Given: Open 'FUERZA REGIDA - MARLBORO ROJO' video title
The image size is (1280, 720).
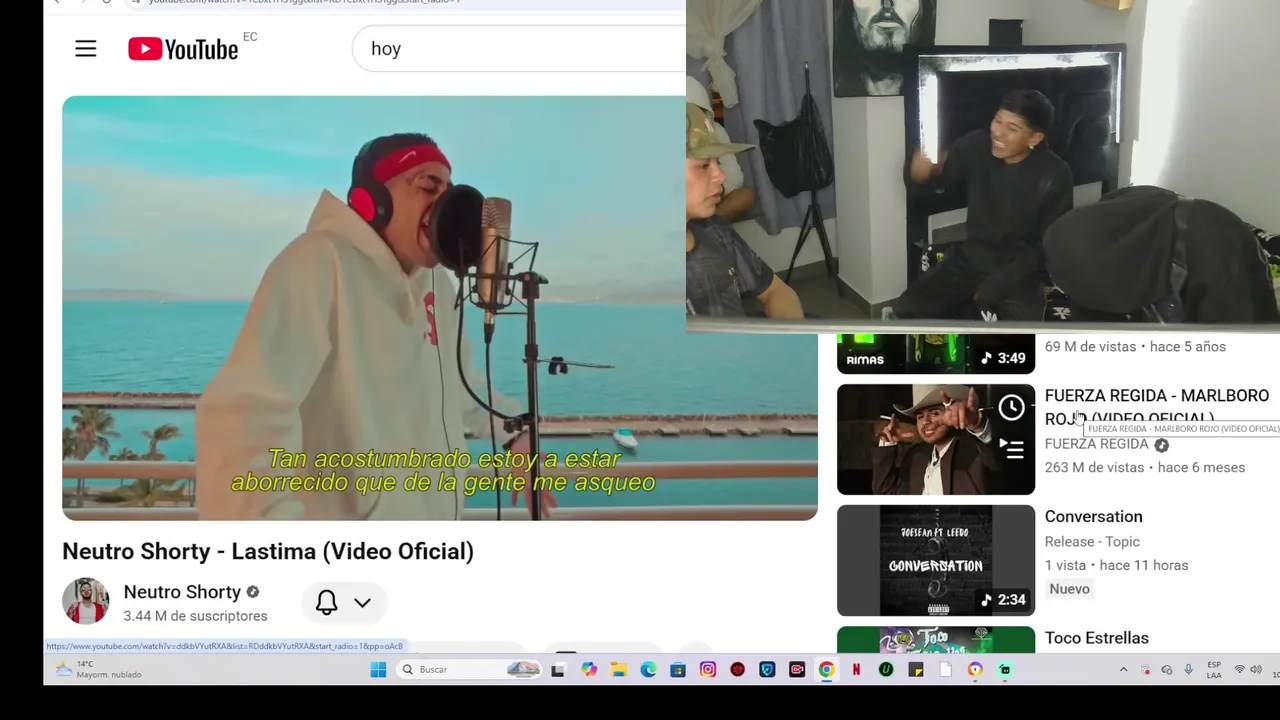Looking at the screenshot, I should coord(1157,407).
